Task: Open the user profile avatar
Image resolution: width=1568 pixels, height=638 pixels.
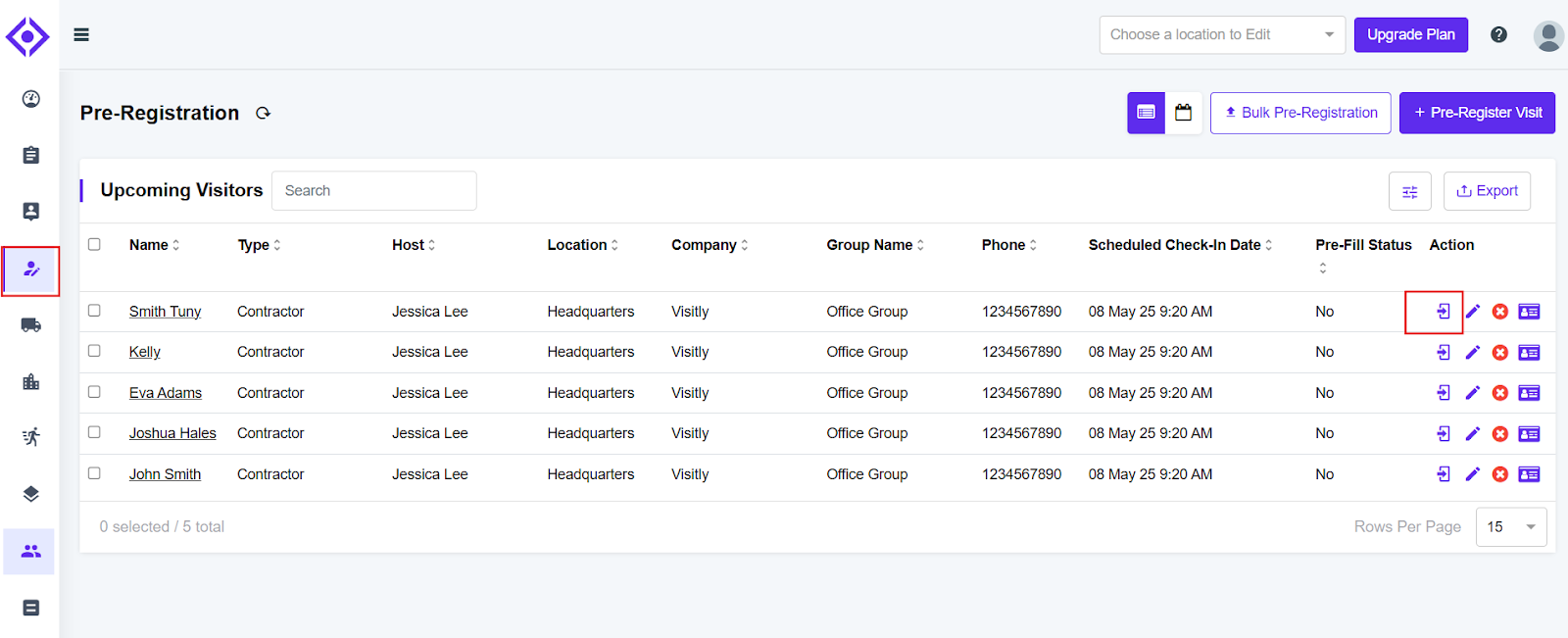Action: (x=1548, y=36)
